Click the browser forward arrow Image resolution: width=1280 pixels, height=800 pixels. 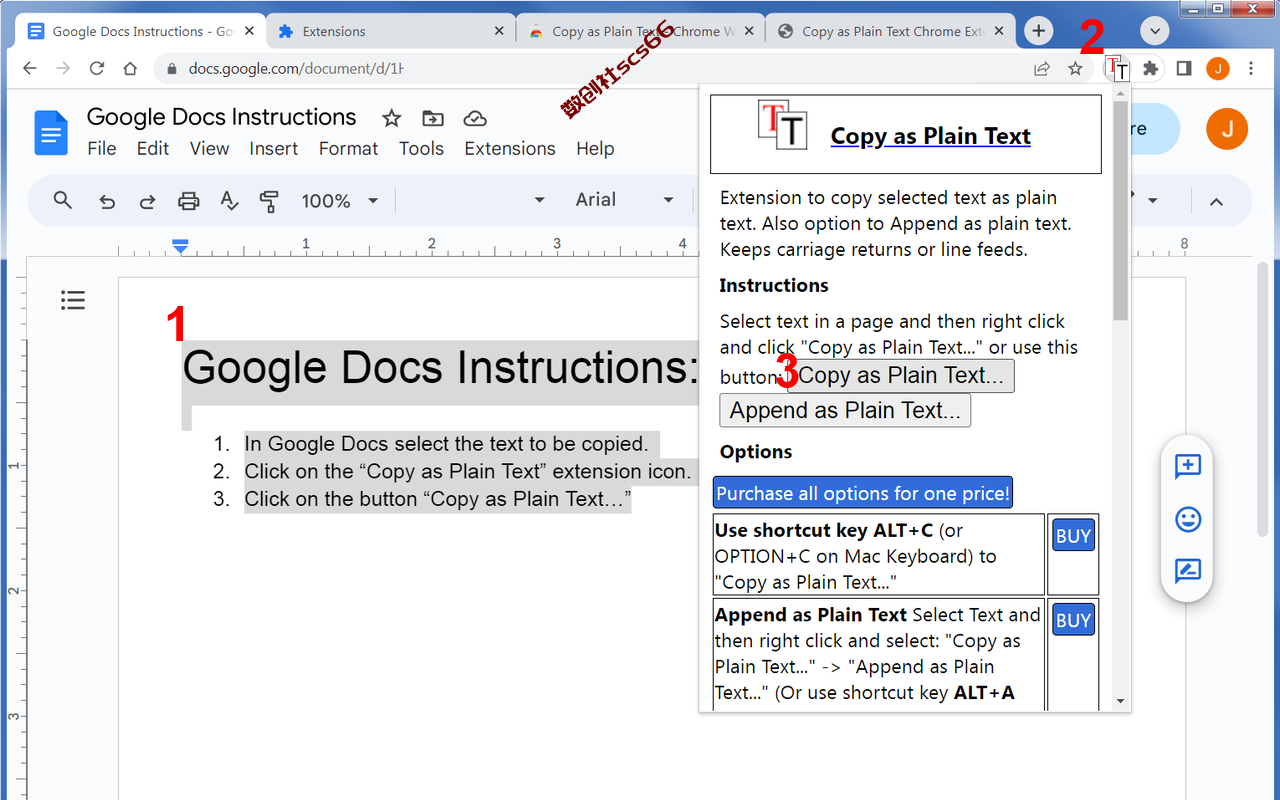63,69
